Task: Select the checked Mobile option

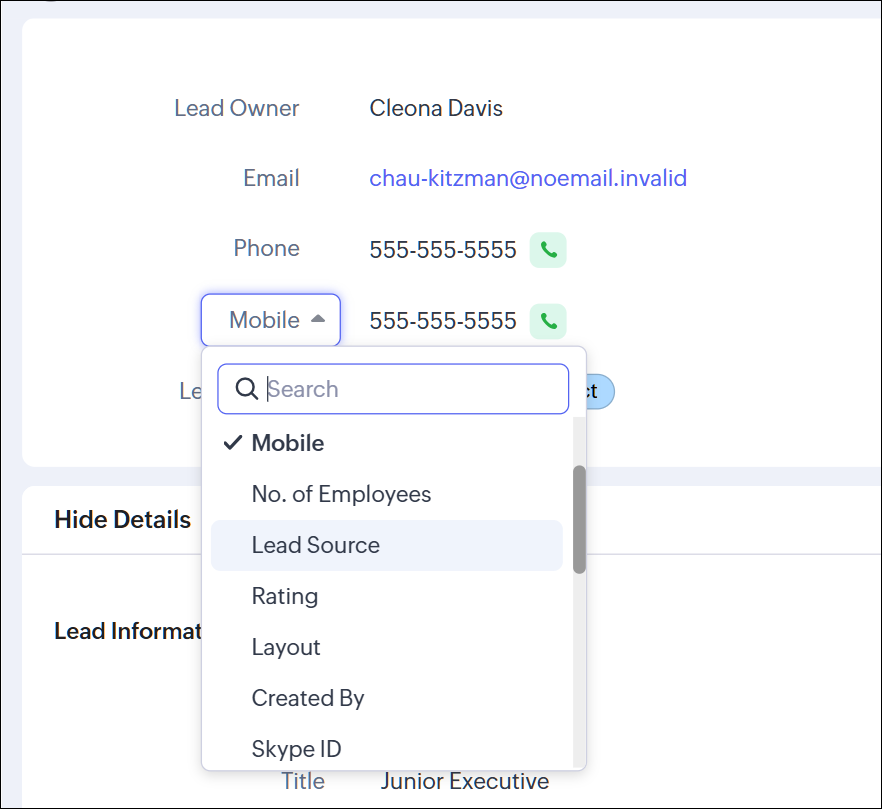Action: (288, 443)
